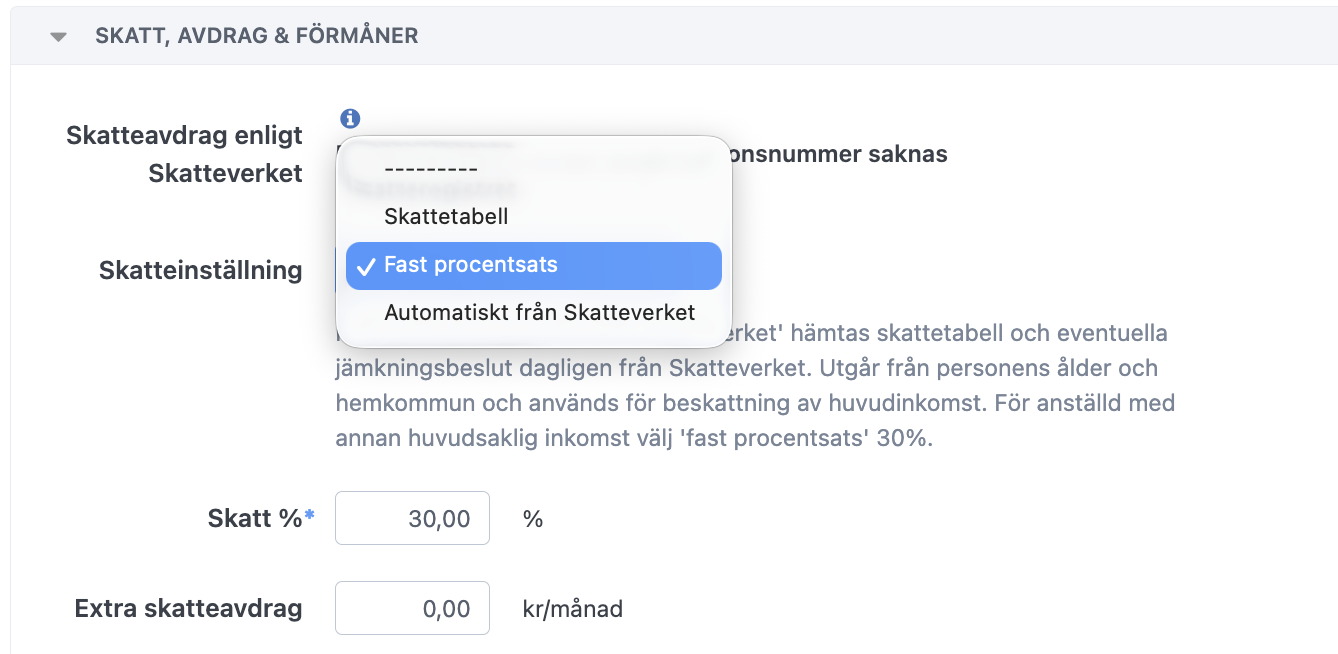The image size is (1338, 654).
Task: Click the 'Extra skatteavdrag' label text
Action: (x=188, y=608)
